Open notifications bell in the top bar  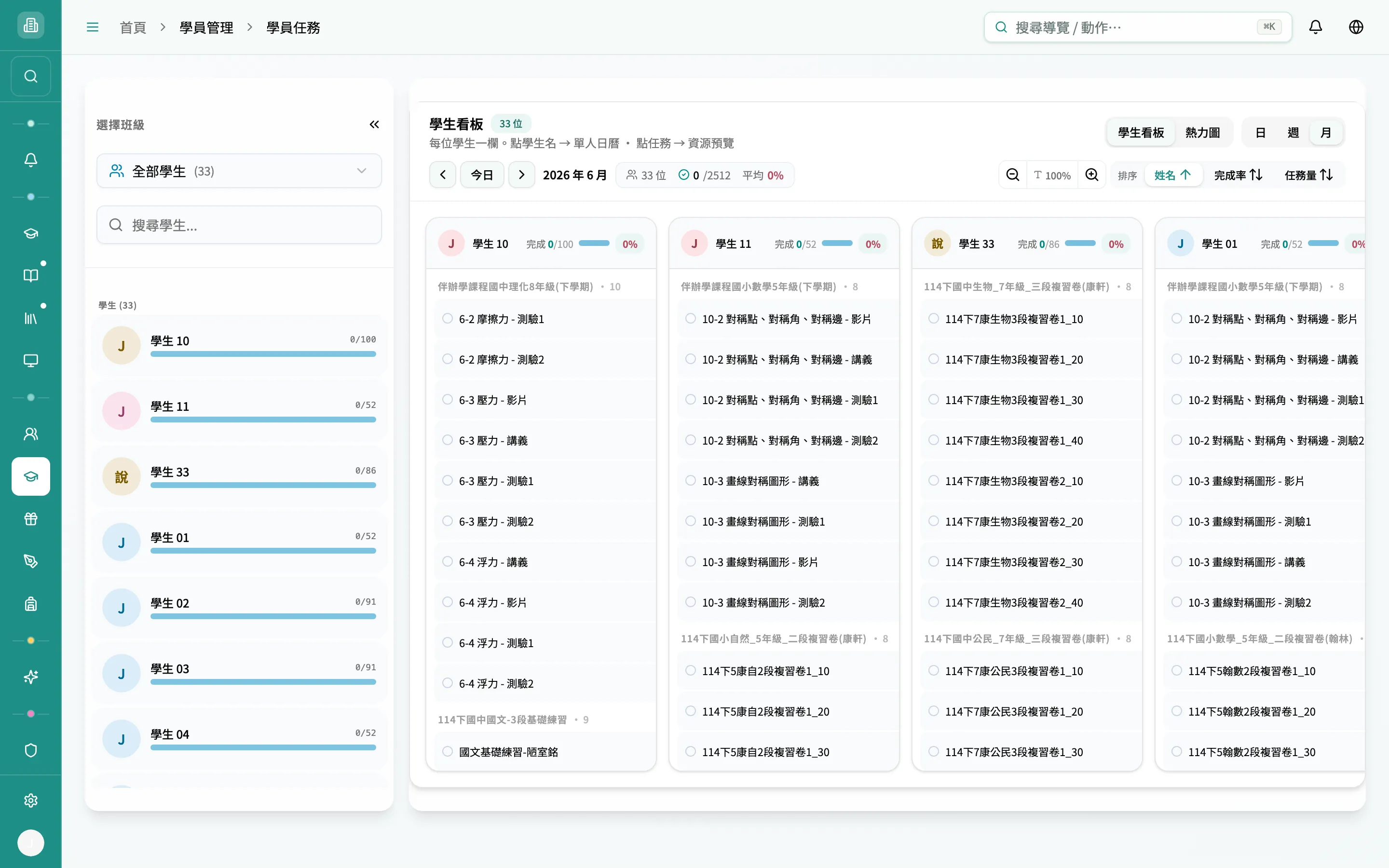point(1316,27)
